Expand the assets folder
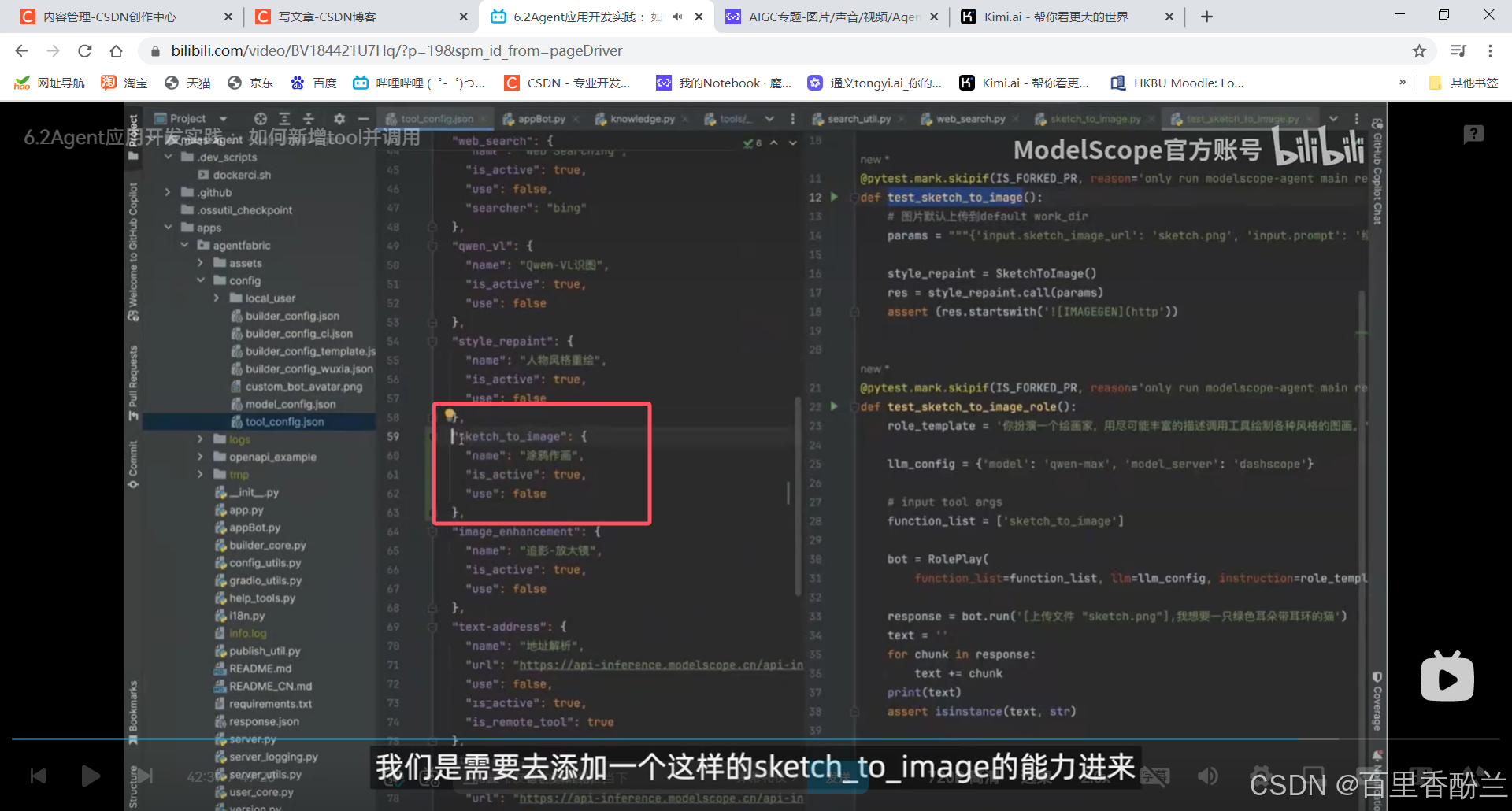The width and height of the screenshot is (1512, 811). (200, 263)
